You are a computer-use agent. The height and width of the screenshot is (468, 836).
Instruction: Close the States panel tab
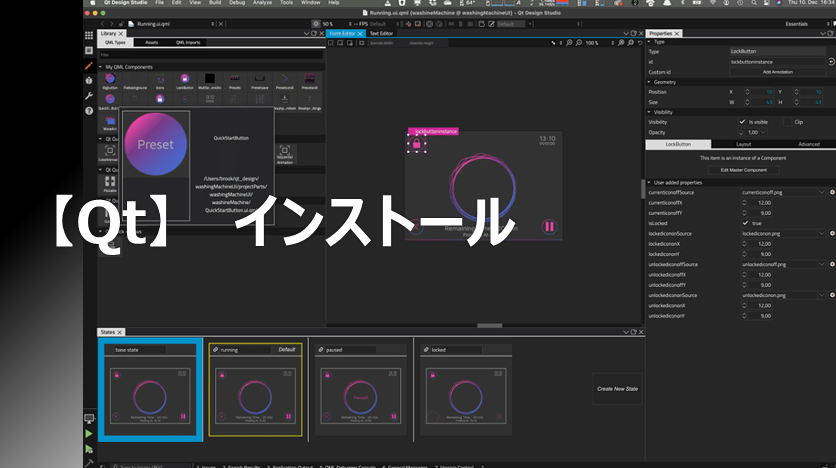(x=119, y=332)
